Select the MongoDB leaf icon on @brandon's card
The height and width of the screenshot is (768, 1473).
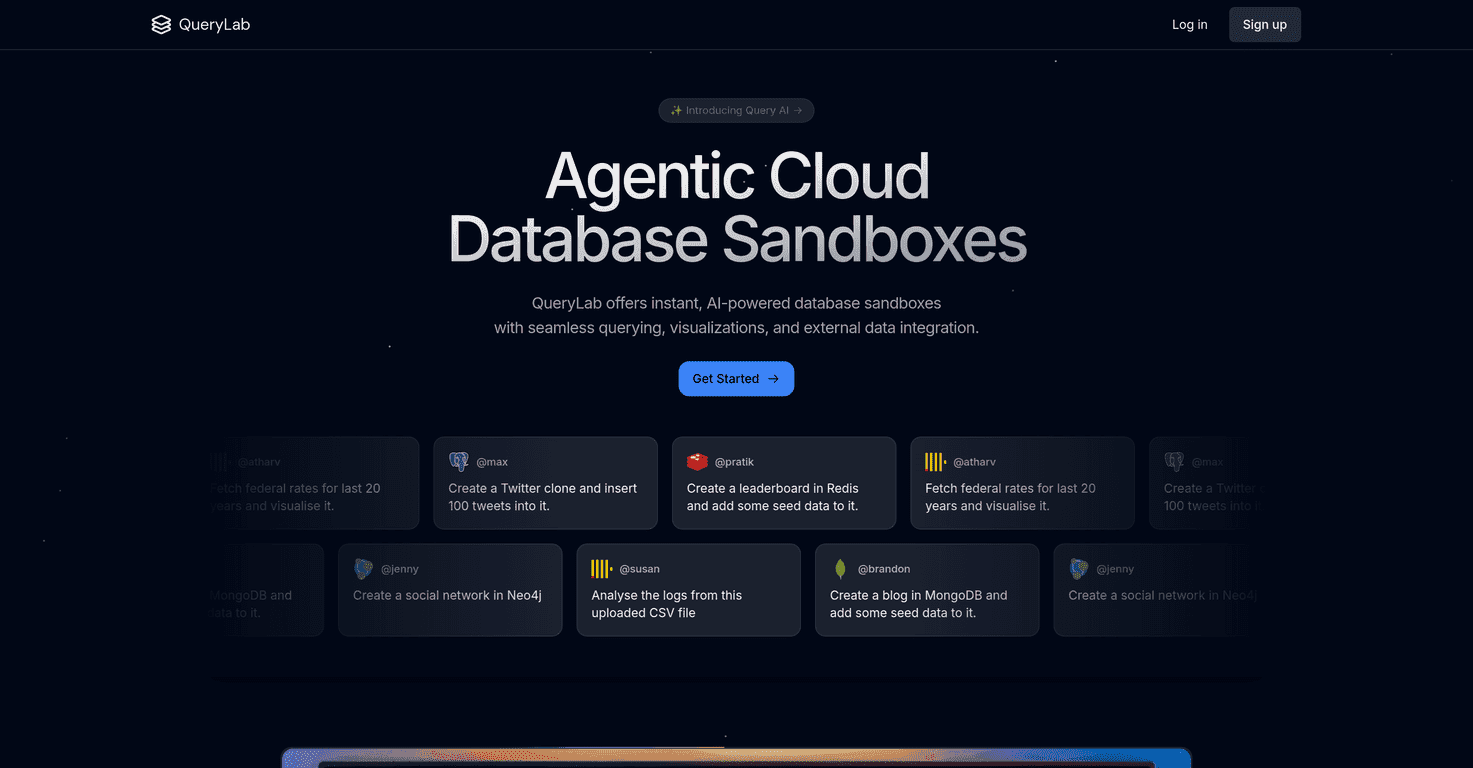pyautogui.click(x=840, y=568)
